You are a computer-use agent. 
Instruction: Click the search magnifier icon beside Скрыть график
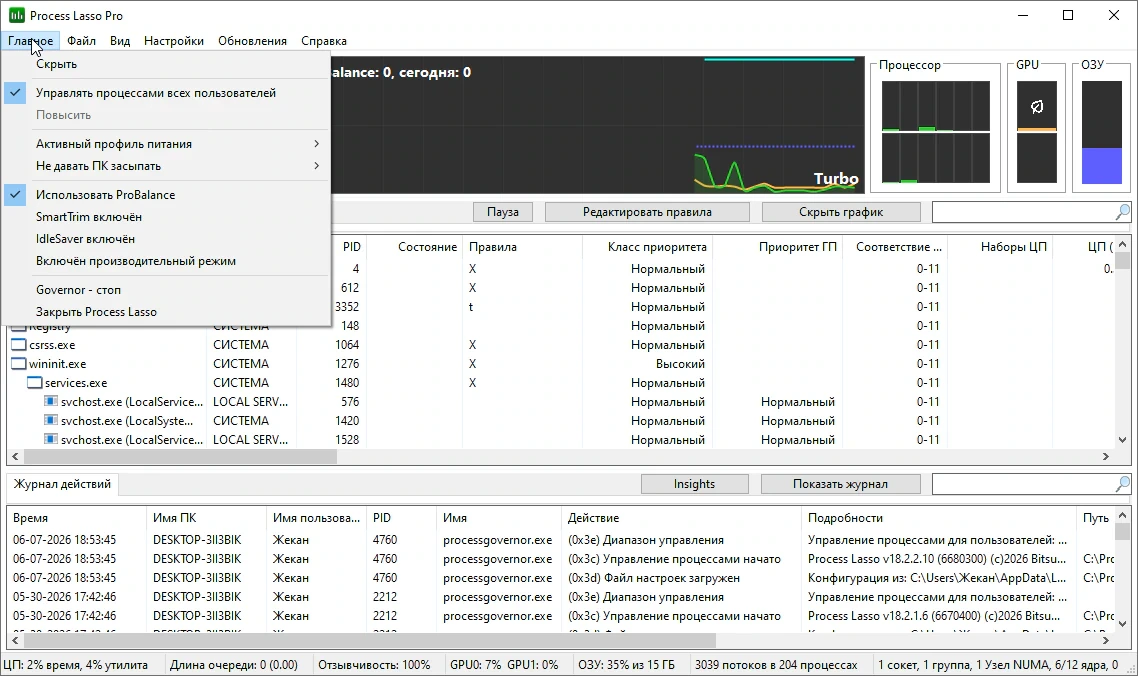(1122, 212)
